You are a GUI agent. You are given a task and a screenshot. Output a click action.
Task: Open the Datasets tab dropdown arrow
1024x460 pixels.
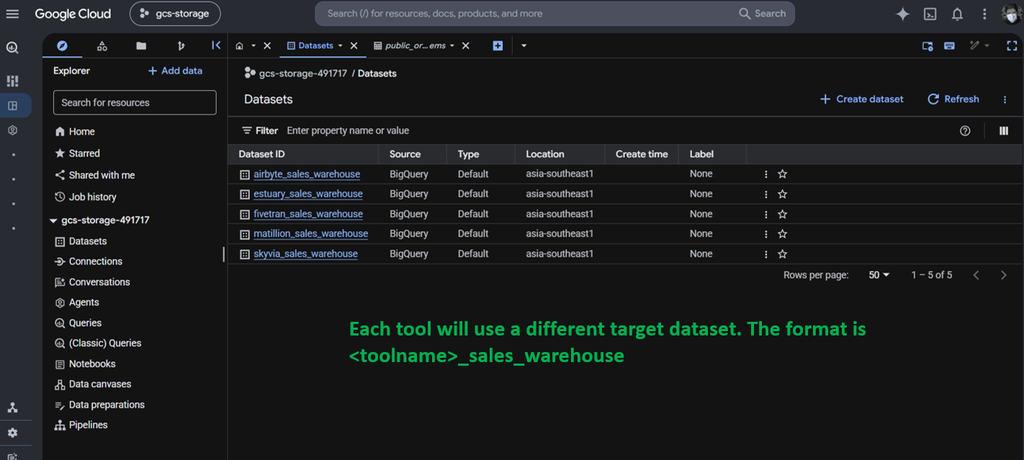click(340, 46)
